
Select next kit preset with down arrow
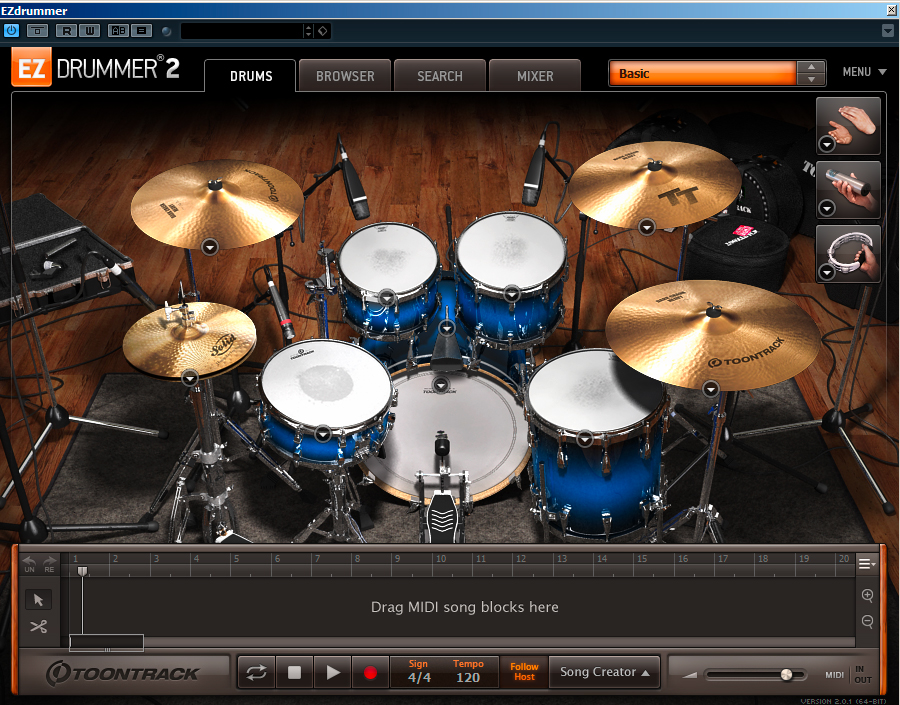tap(811, 80)
